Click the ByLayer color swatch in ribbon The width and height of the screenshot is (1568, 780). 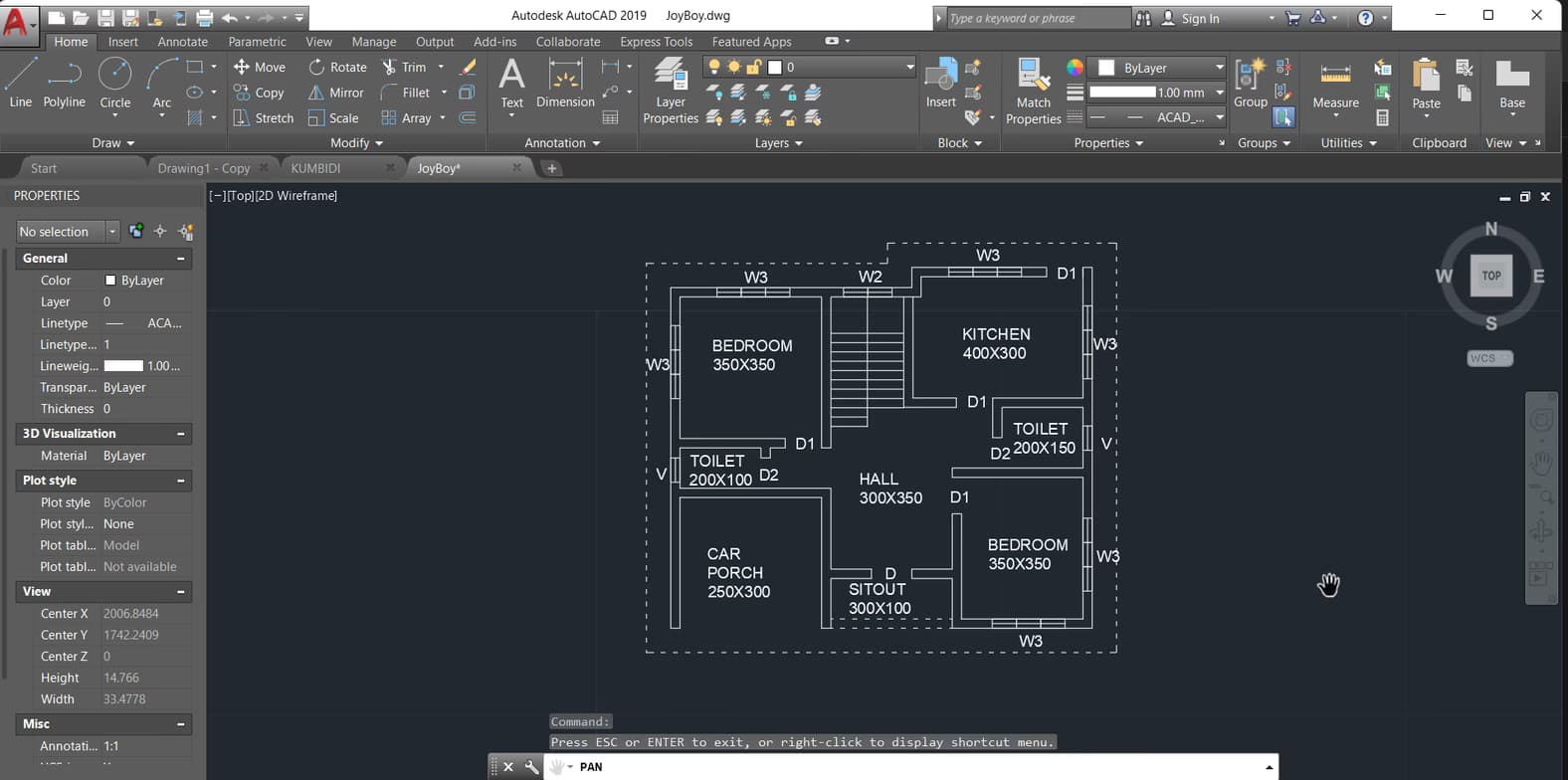[1106, 68]
